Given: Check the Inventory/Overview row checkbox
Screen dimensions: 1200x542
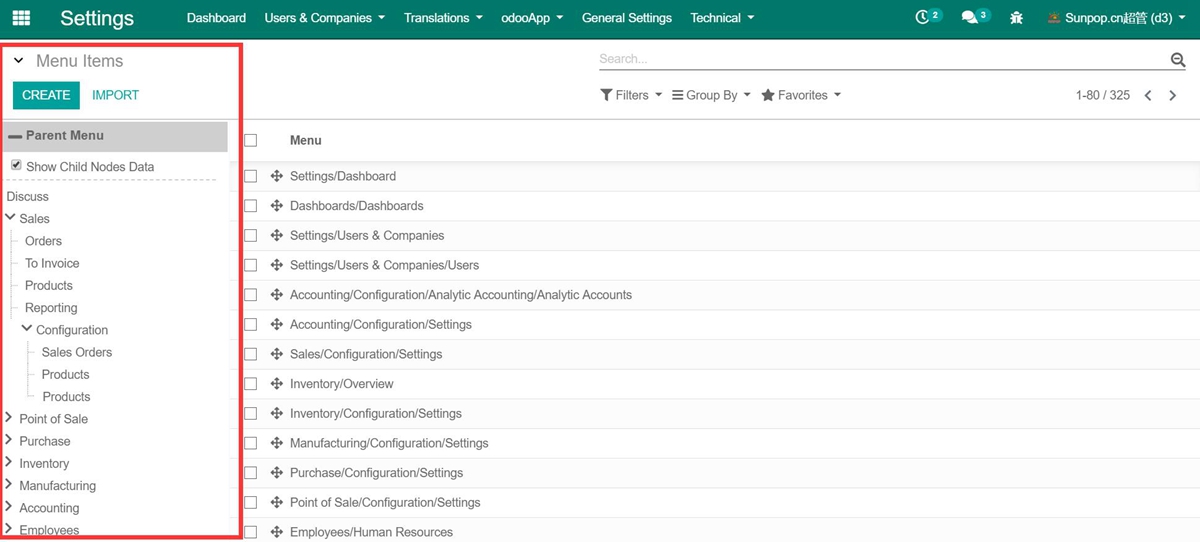Looking at the screenshot, I should (x=251, y=384).
